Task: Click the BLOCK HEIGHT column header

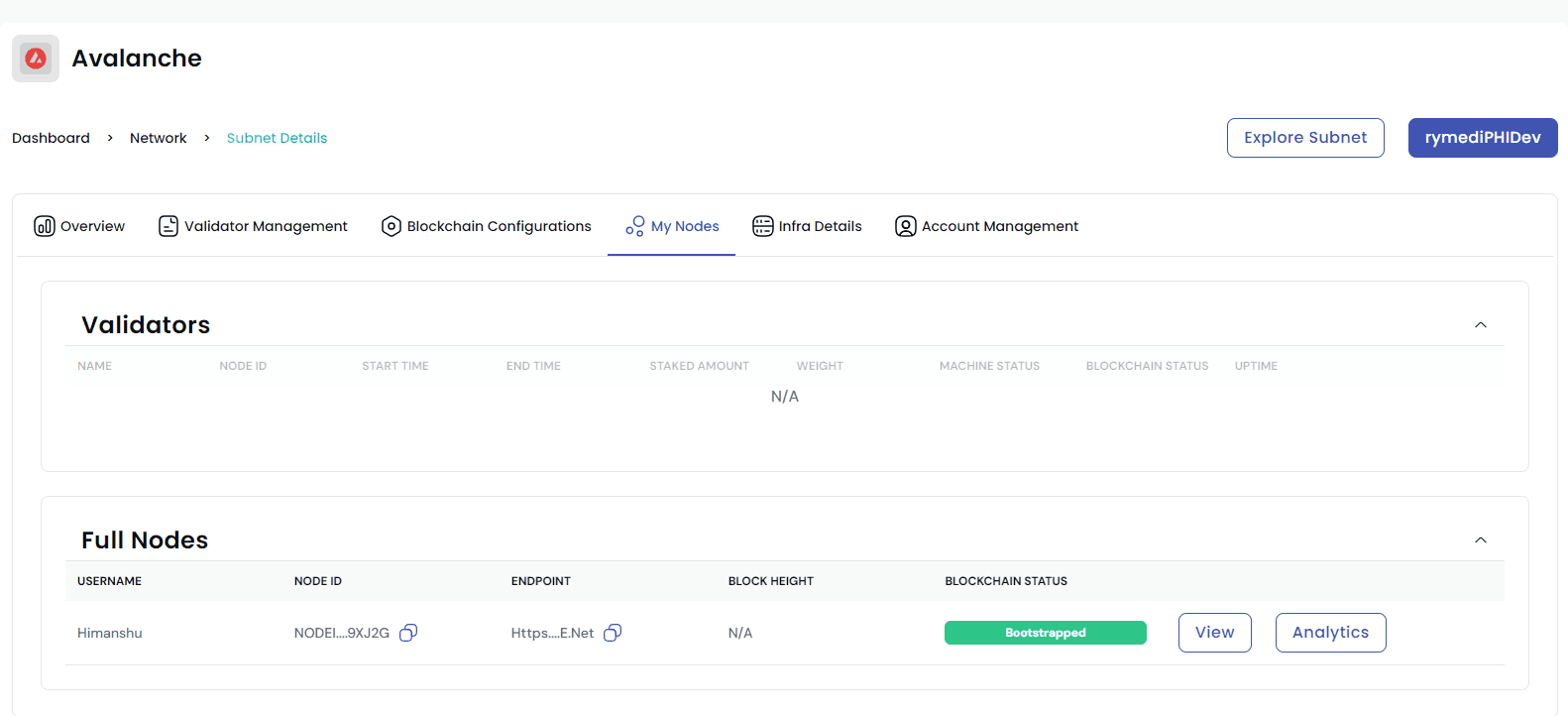Action: [771, 581]
